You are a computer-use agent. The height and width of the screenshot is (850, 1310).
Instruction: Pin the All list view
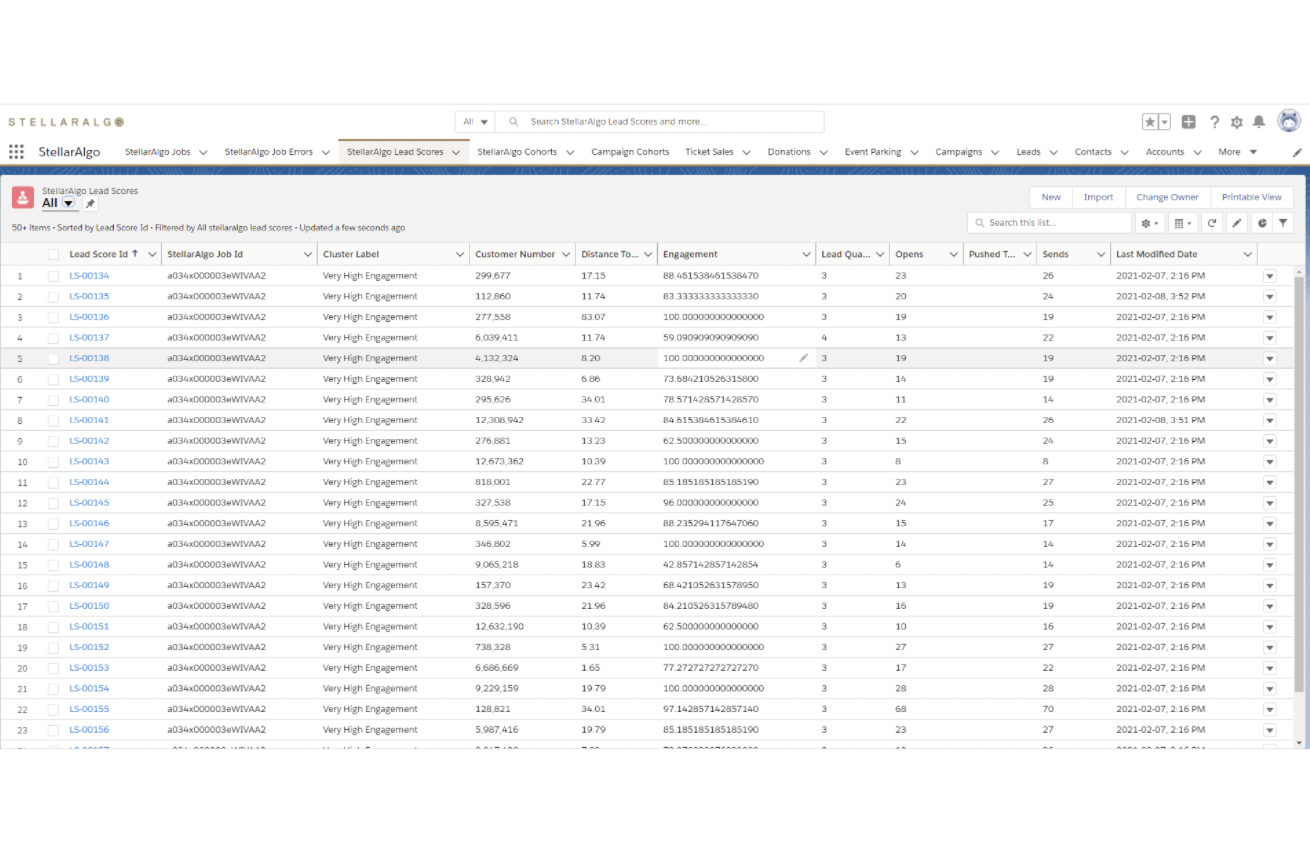coord(90,204)
